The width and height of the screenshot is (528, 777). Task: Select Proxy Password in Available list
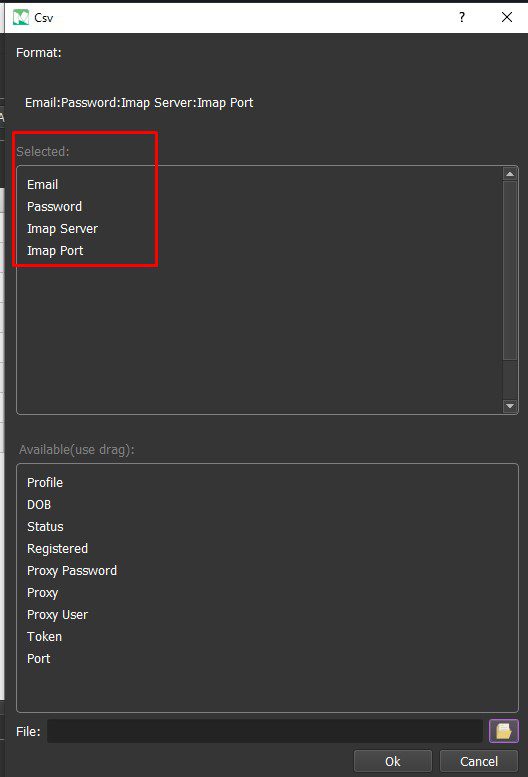pyautogui.click(x=72, y=570)
